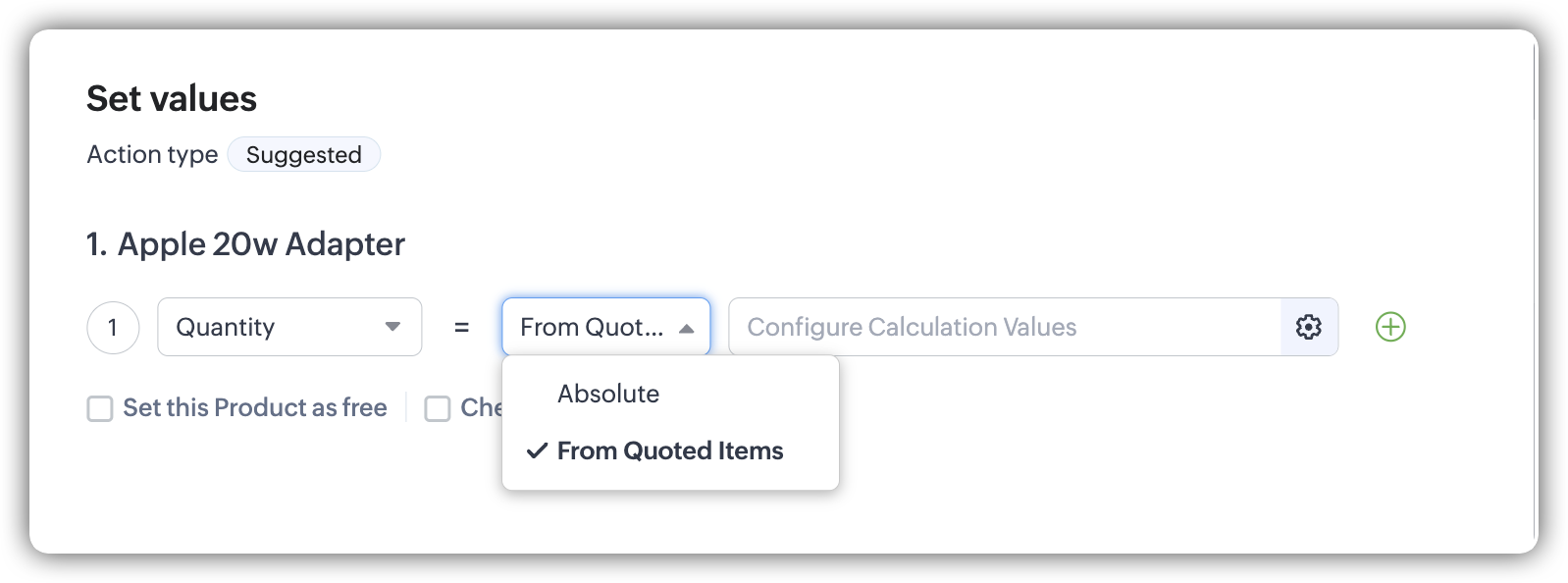Click the Set values heading
This screenshot has width=1568, height=583.
[172, 98]
